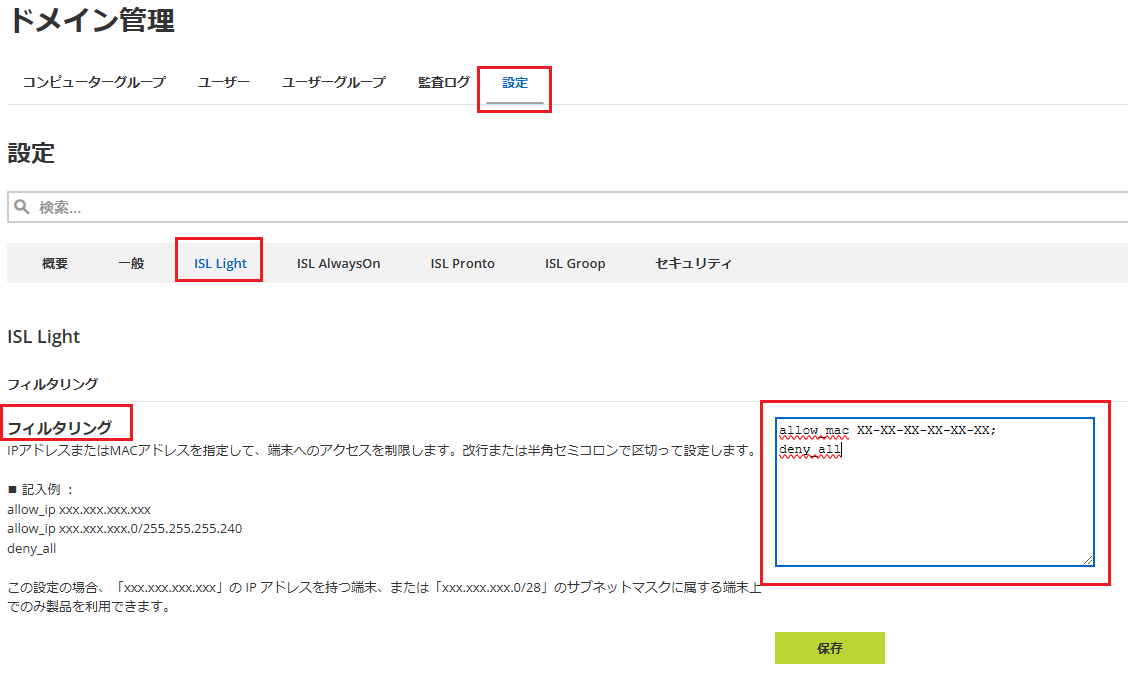Click the magnifying glass search icon

tap(22, 207)
